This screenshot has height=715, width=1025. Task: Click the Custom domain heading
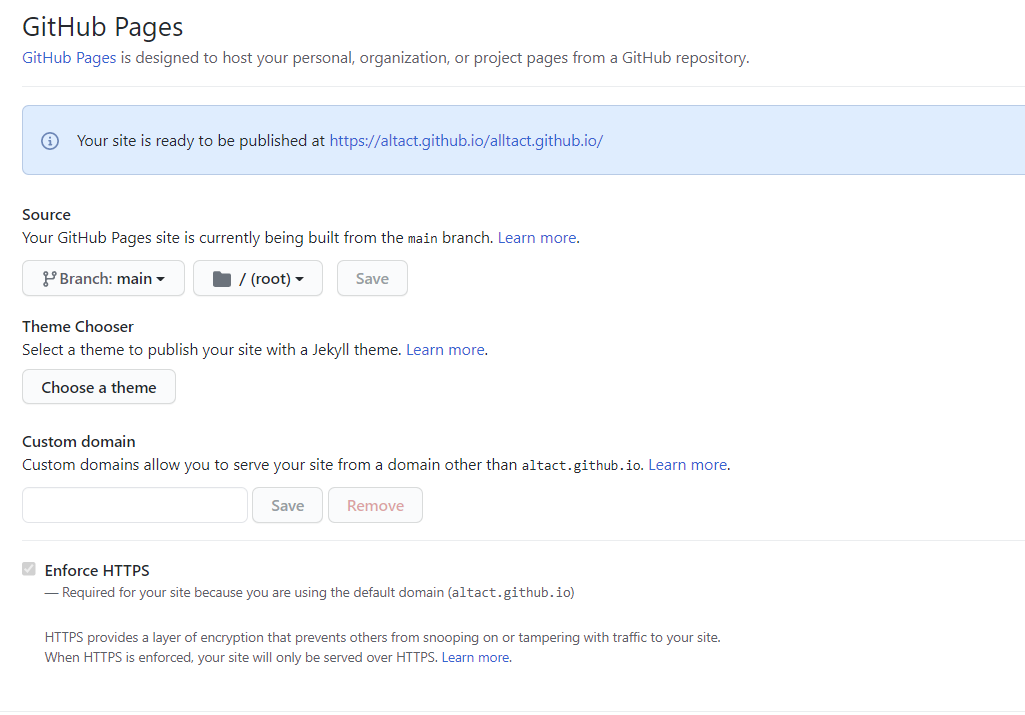pos(79,441)
